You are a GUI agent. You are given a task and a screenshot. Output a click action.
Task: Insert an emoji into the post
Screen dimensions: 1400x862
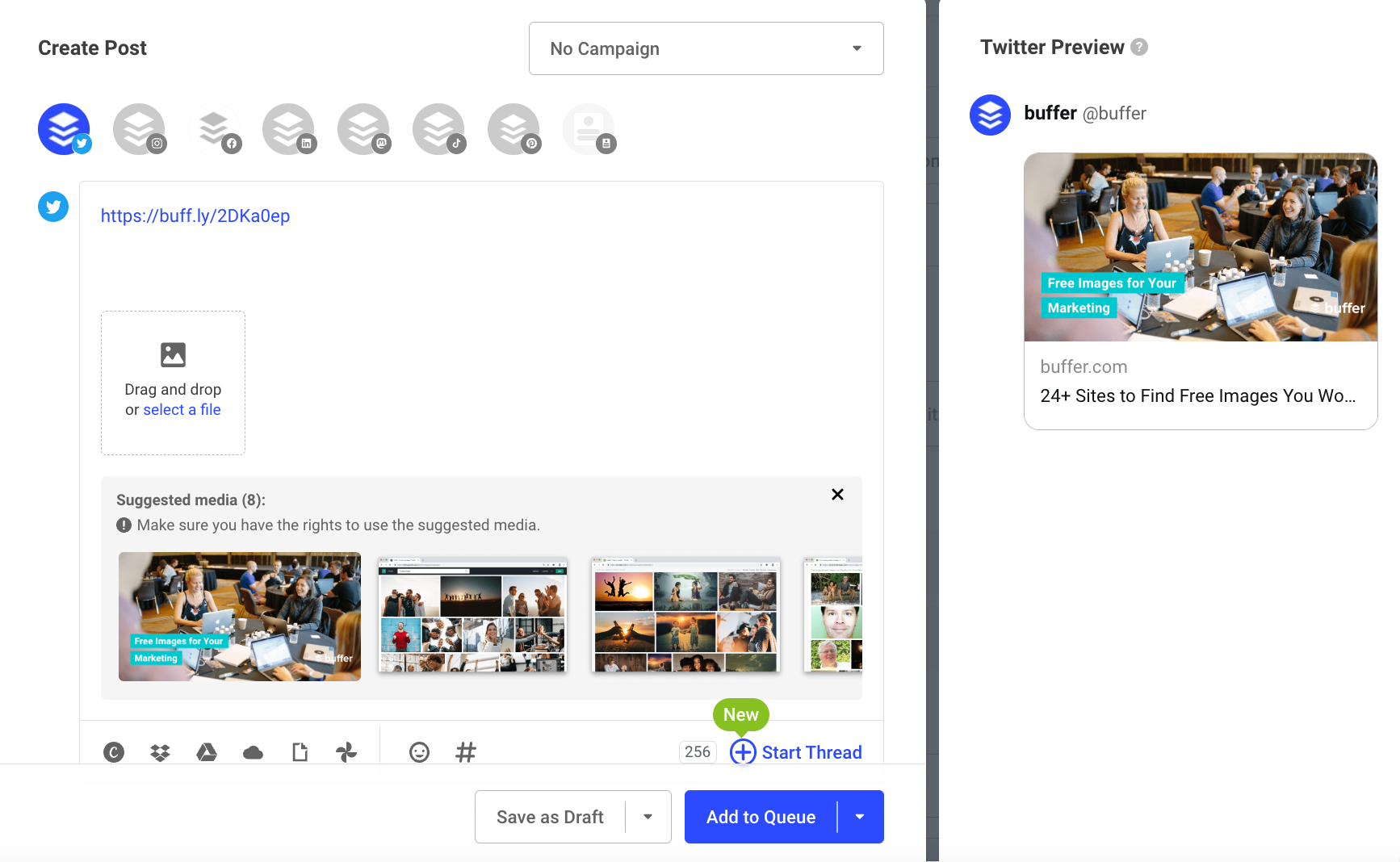[419, 751]
